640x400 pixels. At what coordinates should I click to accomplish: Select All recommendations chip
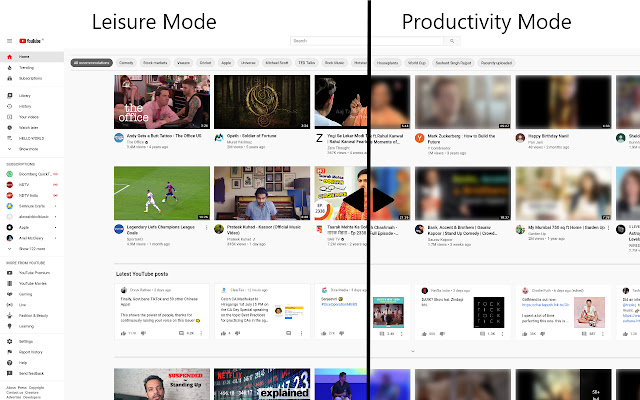91,63
